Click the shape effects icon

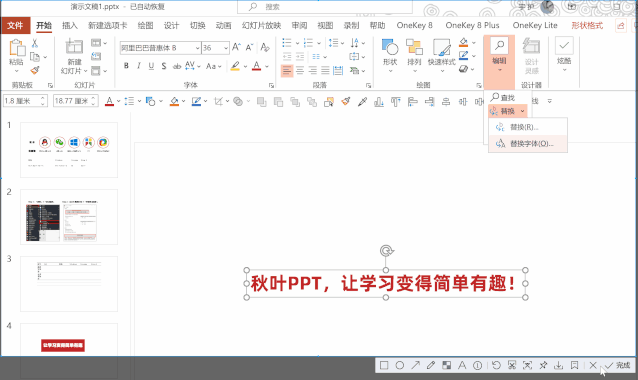point(463,69)
